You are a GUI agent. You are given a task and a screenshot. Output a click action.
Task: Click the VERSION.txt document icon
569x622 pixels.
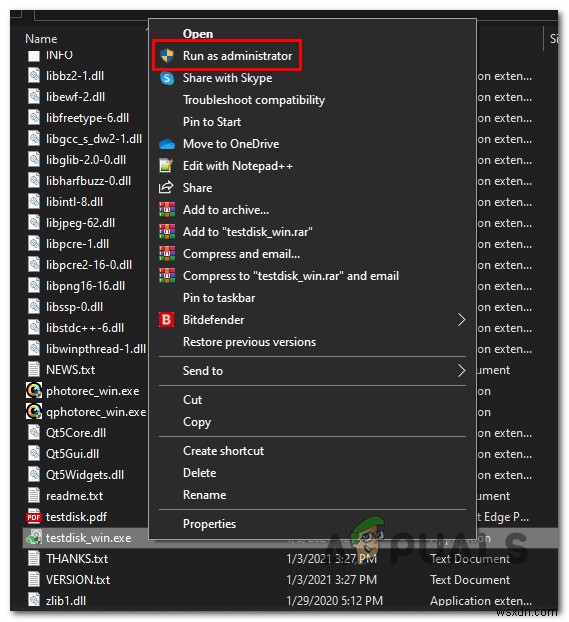34,580
